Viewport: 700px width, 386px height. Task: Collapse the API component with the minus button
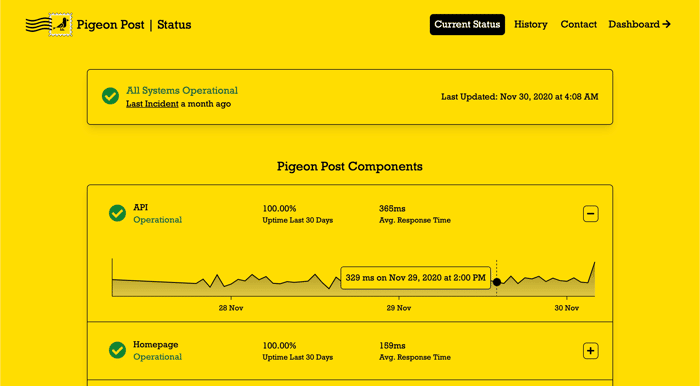click(591, 214)
